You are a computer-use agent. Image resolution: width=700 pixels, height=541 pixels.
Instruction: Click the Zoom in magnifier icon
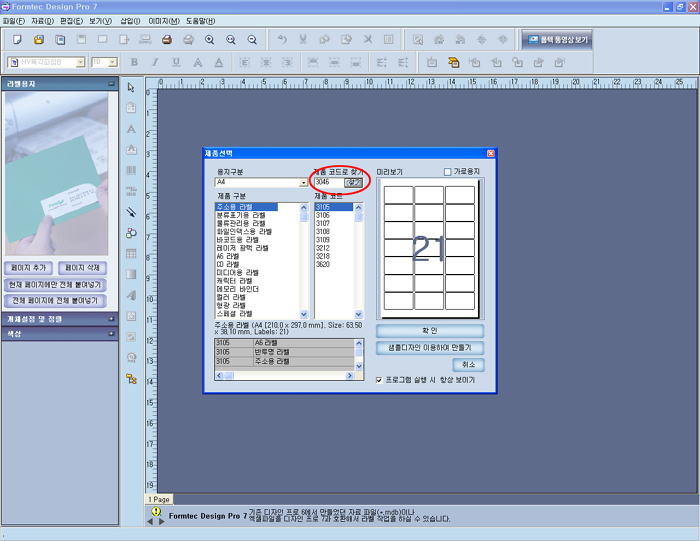[209, 40]
